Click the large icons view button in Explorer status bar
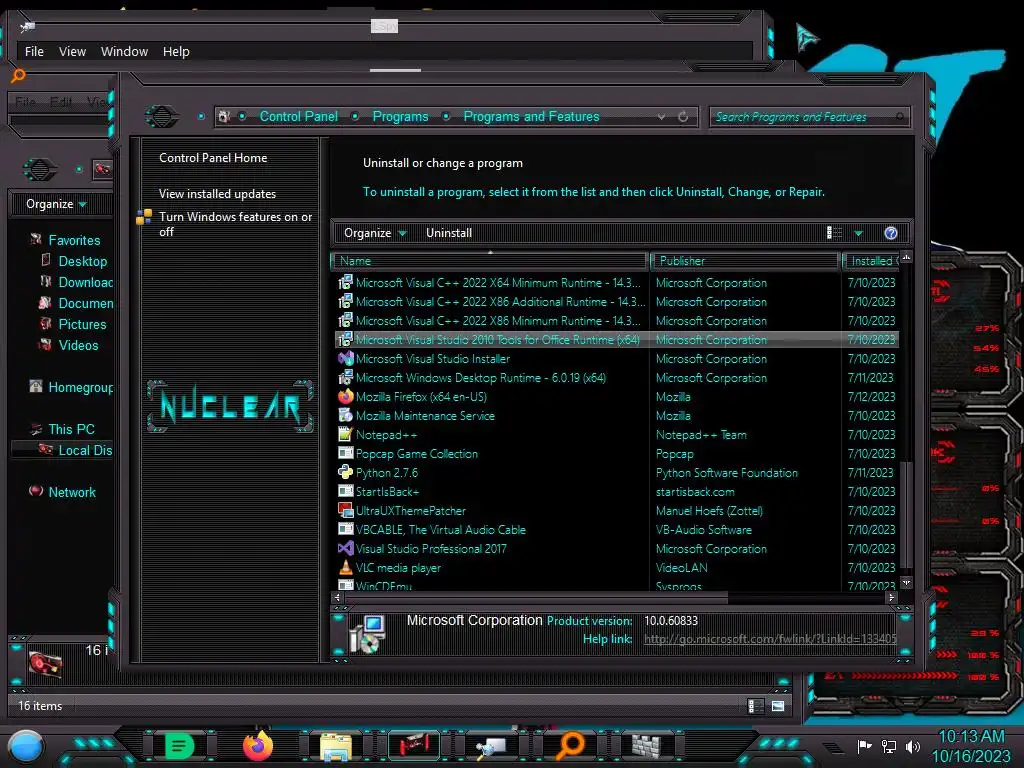 tap(778, 706)
